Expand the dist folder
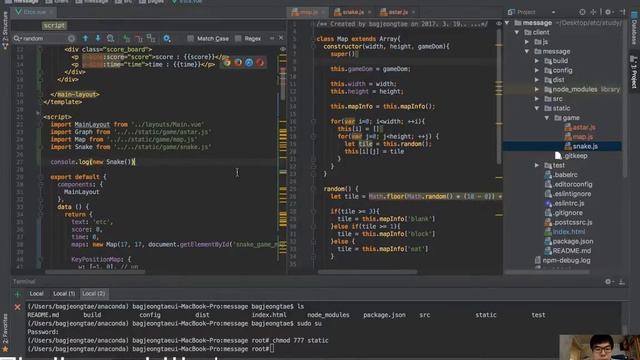The width and height of the screenshot is (640, 360). pos(537,80)
